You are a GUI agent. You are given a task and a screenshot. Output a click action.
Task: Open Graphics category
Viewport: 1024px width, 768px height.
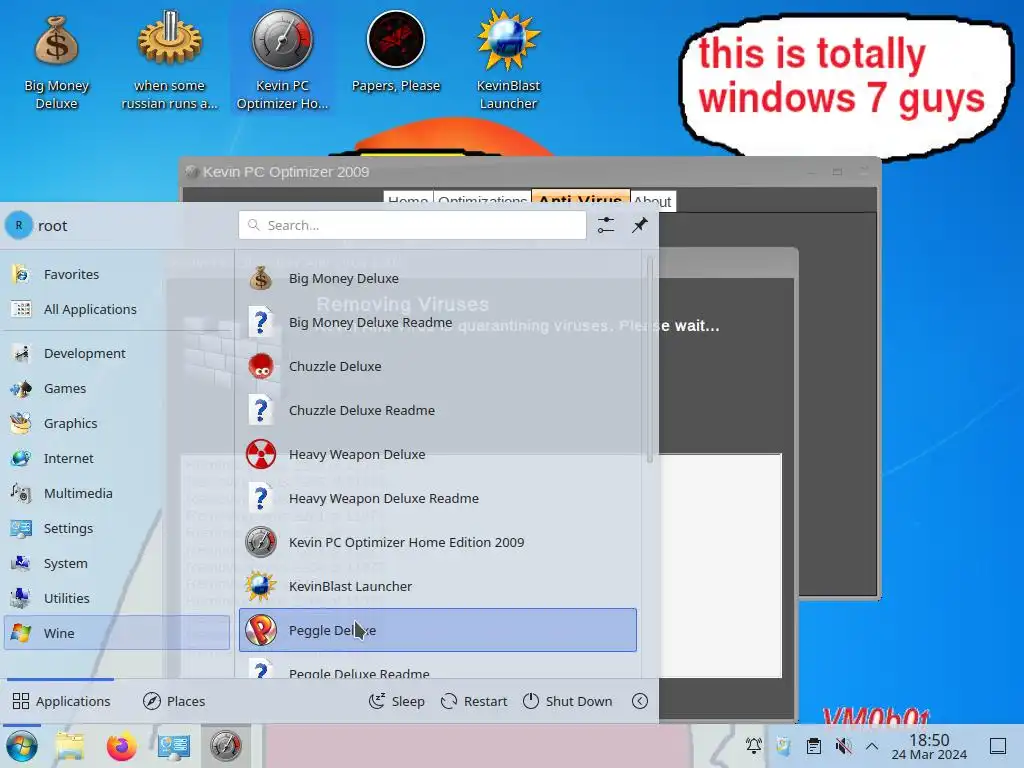pos(116,423)
